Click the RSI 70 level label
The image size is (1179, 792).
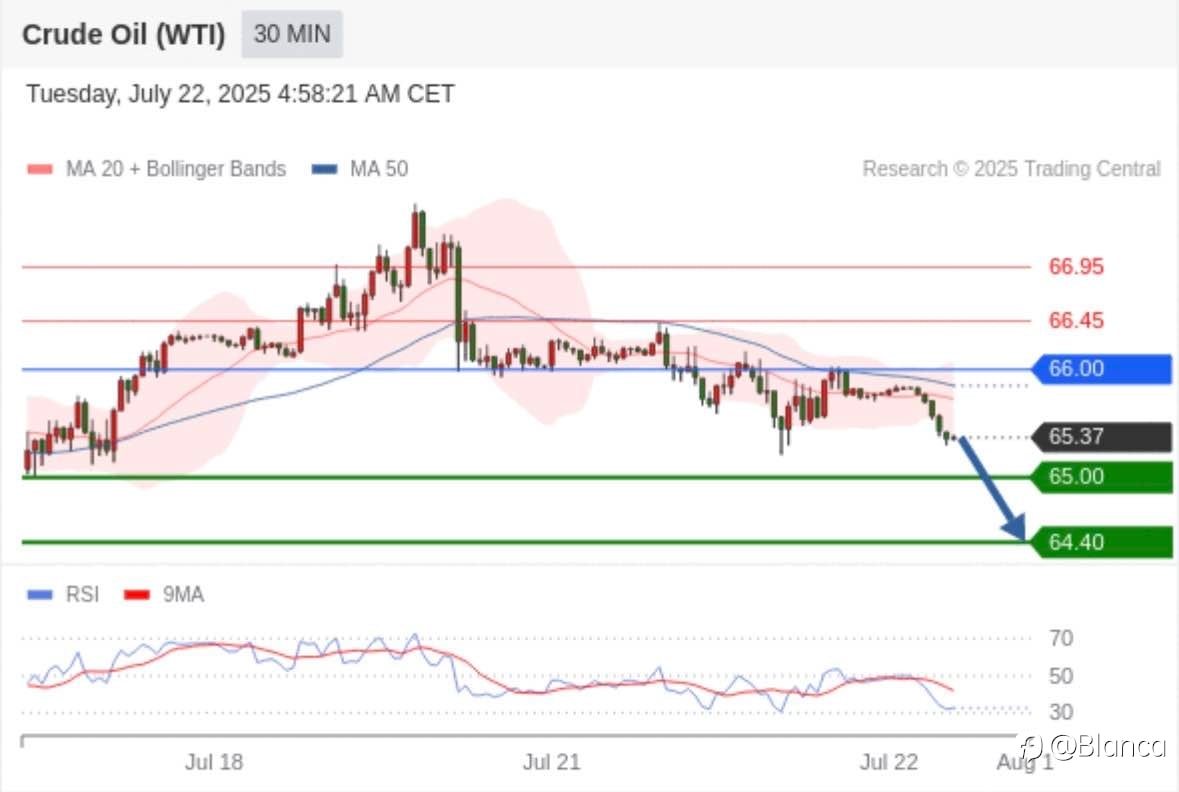point(1061,639)
